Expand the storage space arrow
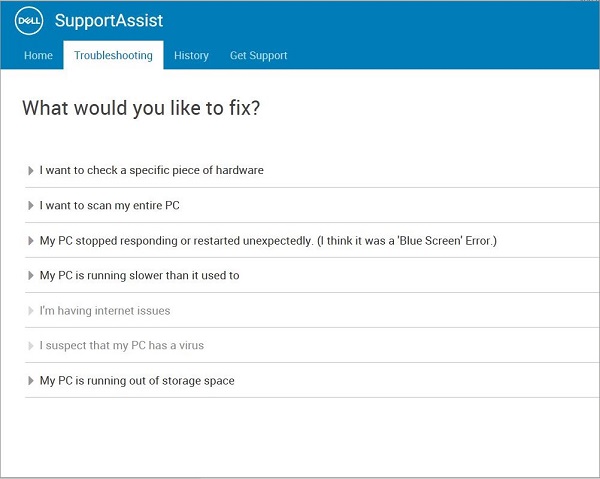 point(31,381)
